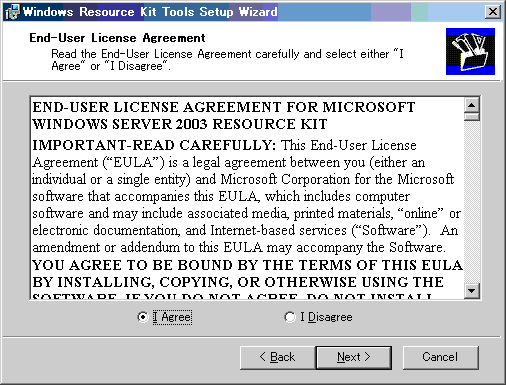
Task: Click the scroll down arrow of license text
Action: [471, 291]
